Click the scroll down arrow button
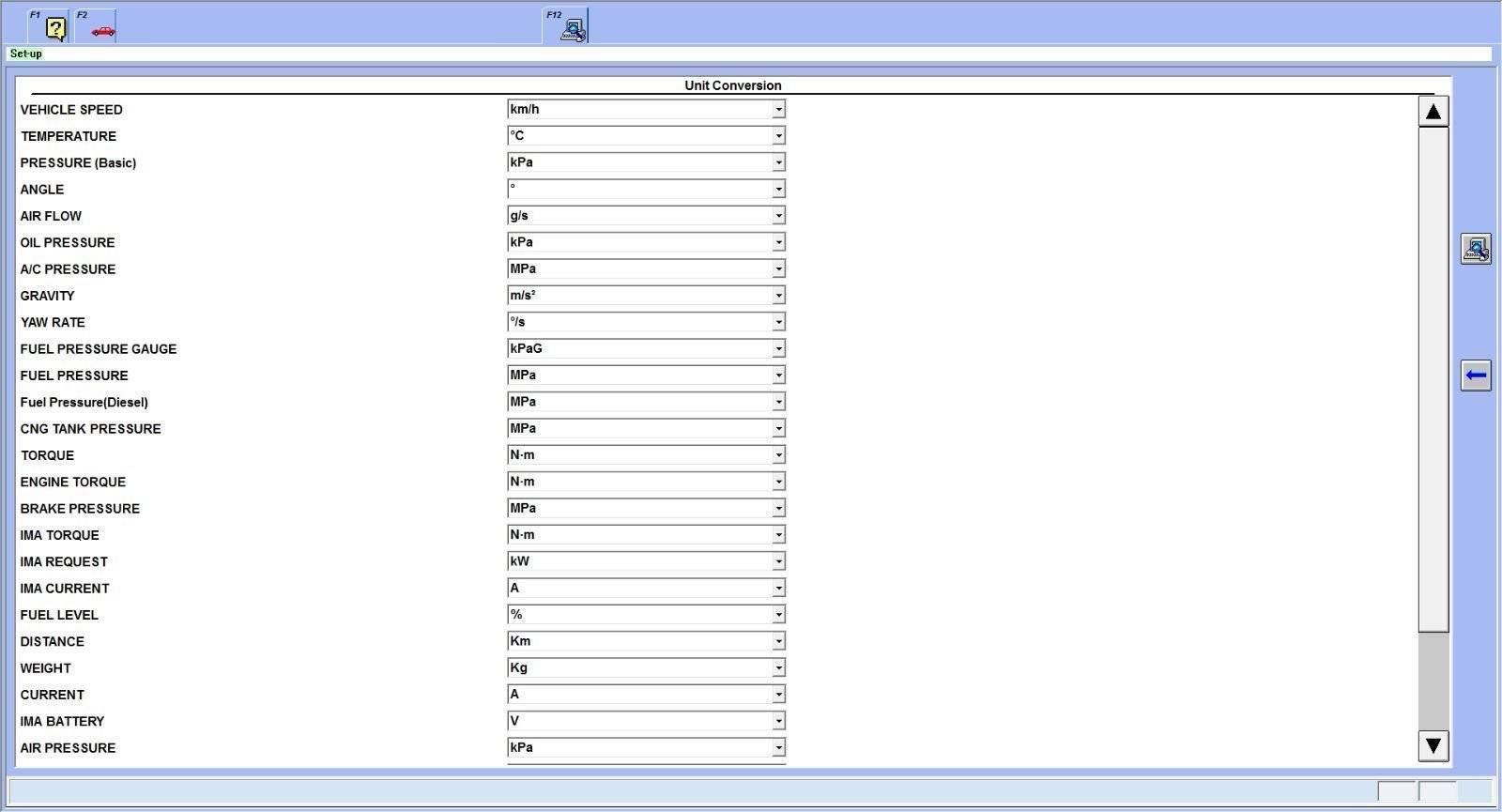Viewport: 1502px width, 812px height. click(x=1433, y=746)
